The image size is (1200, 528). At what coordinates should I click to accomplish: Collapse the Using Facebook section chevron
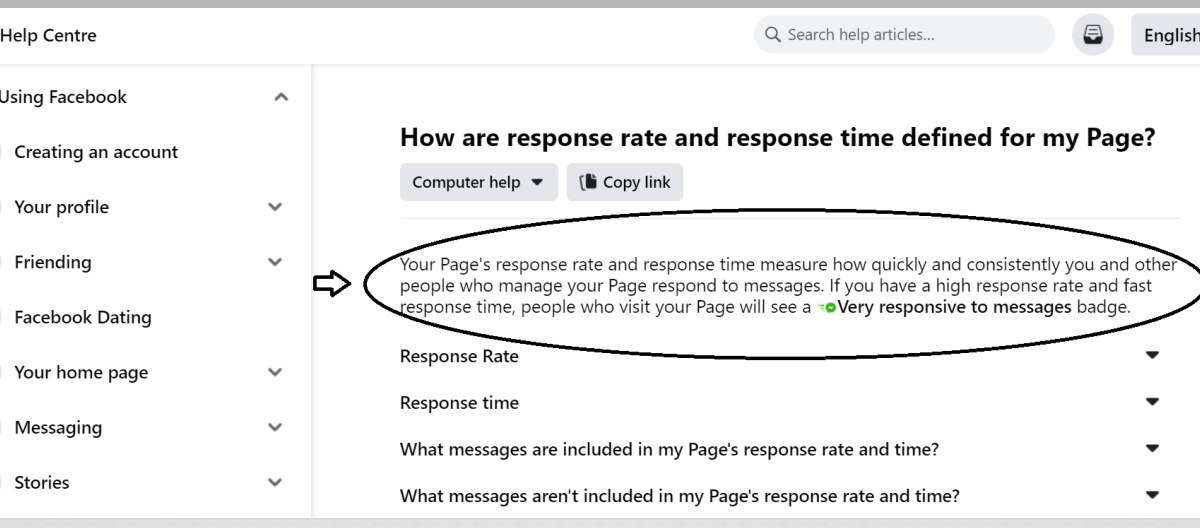tap(281, 97)
